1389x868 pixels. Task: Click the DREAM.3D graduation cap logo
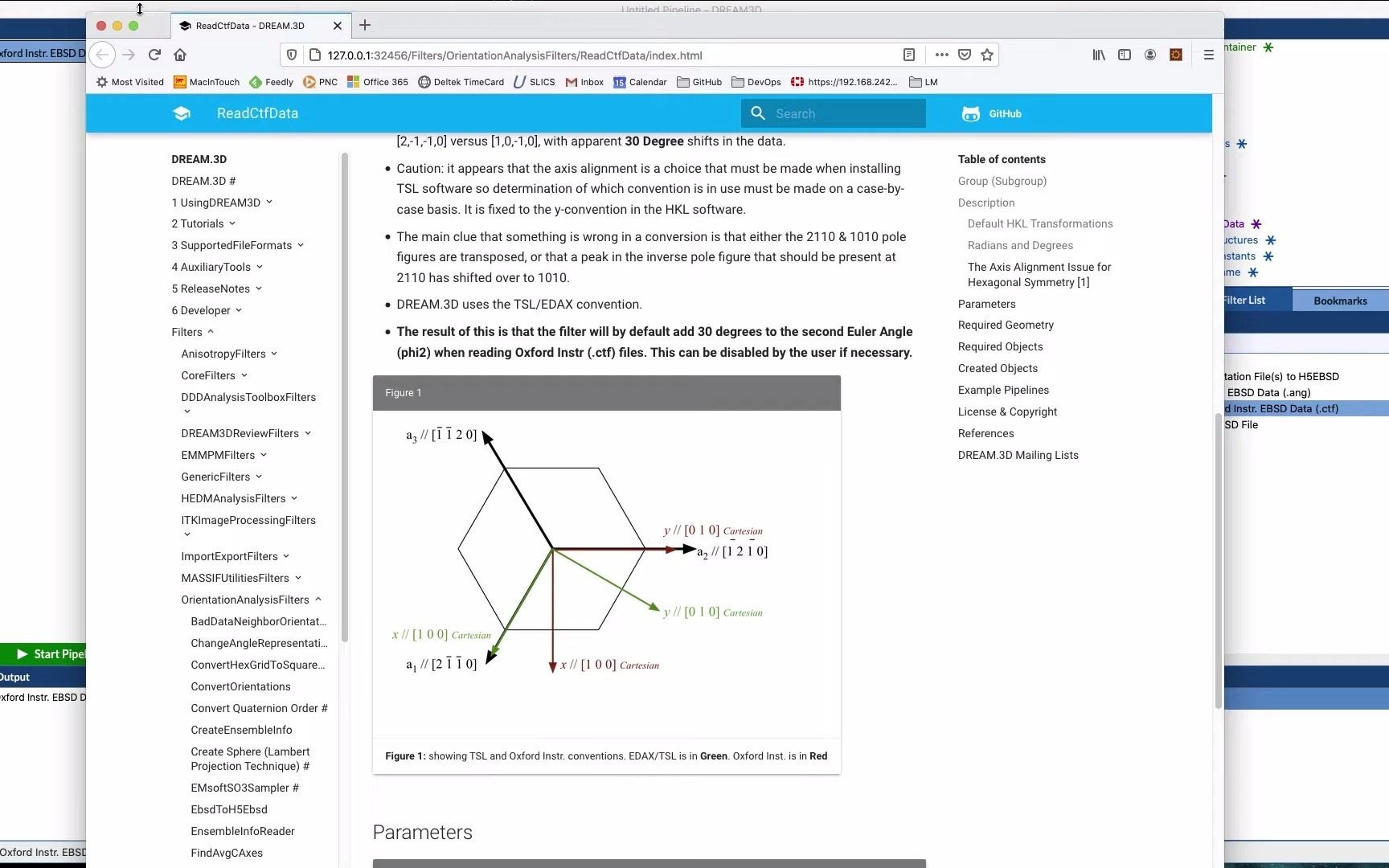[182, 113]
